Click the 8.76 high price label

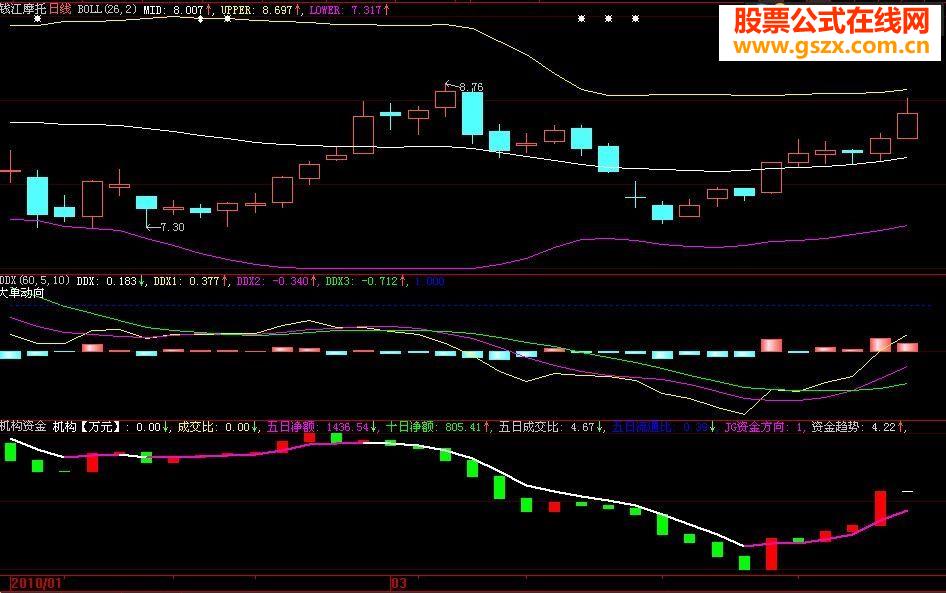click(x=471, y=87)
